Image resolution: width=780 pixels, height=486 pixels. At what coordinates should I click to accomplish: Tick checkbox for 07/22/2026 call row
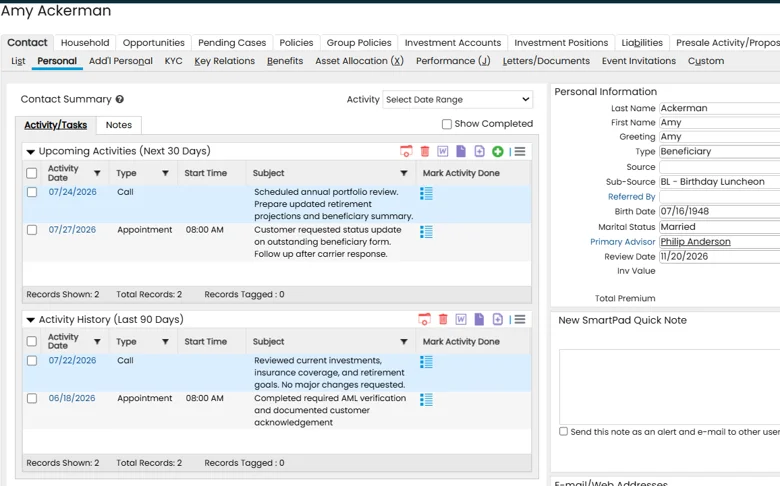[x=32, y=361]
